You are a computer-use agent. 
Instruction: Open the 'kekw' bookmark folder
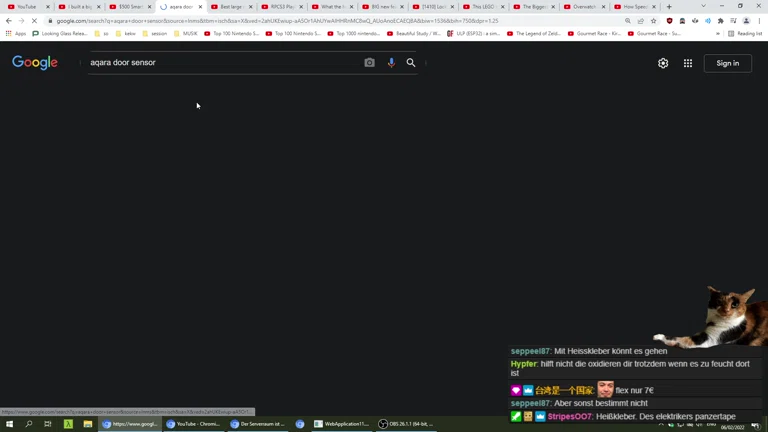click(x=125, y=34)
